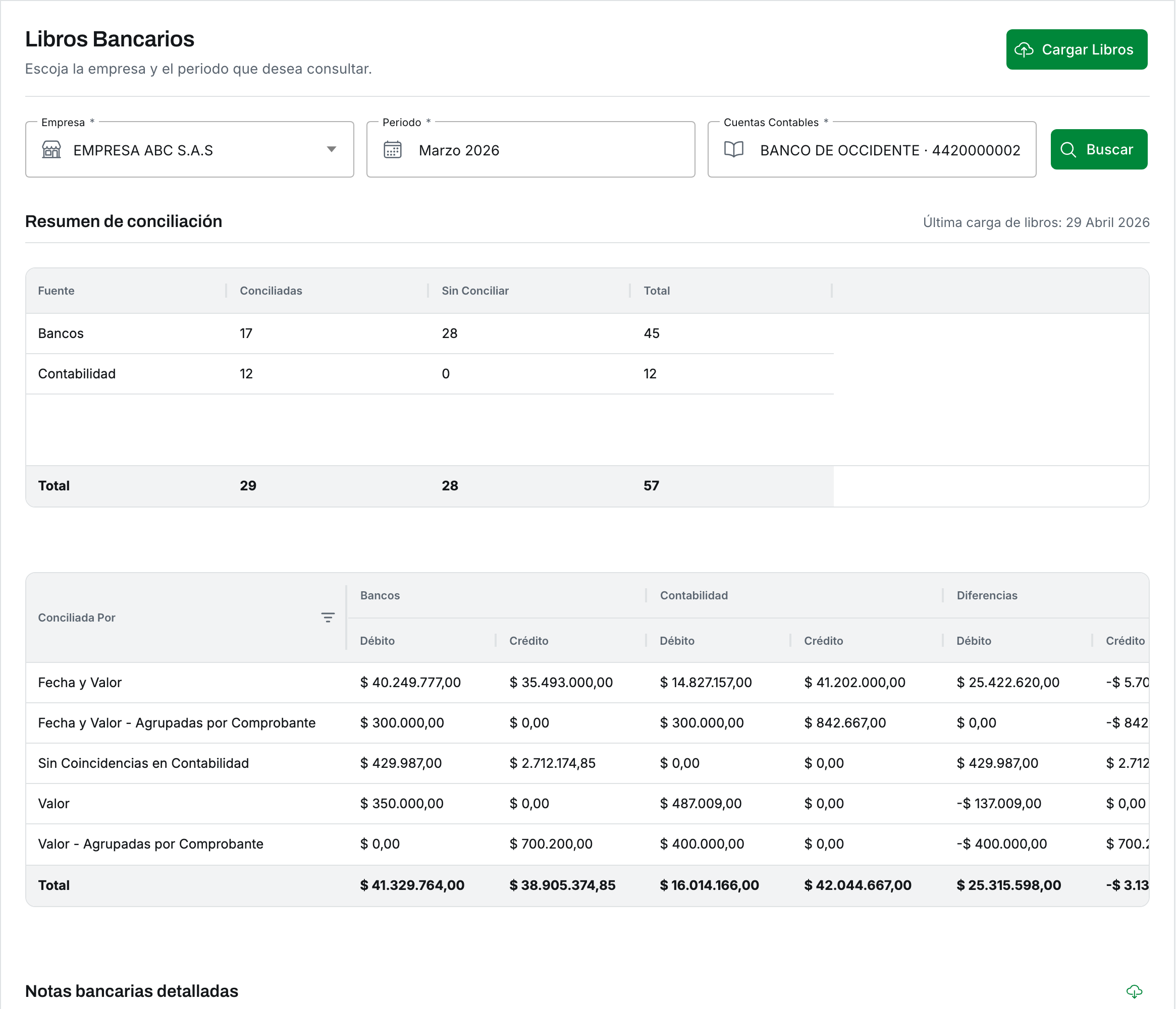Download notes with the cloud download icon
Screen dimensions: 1176x1009
(x=1134, y=991)
